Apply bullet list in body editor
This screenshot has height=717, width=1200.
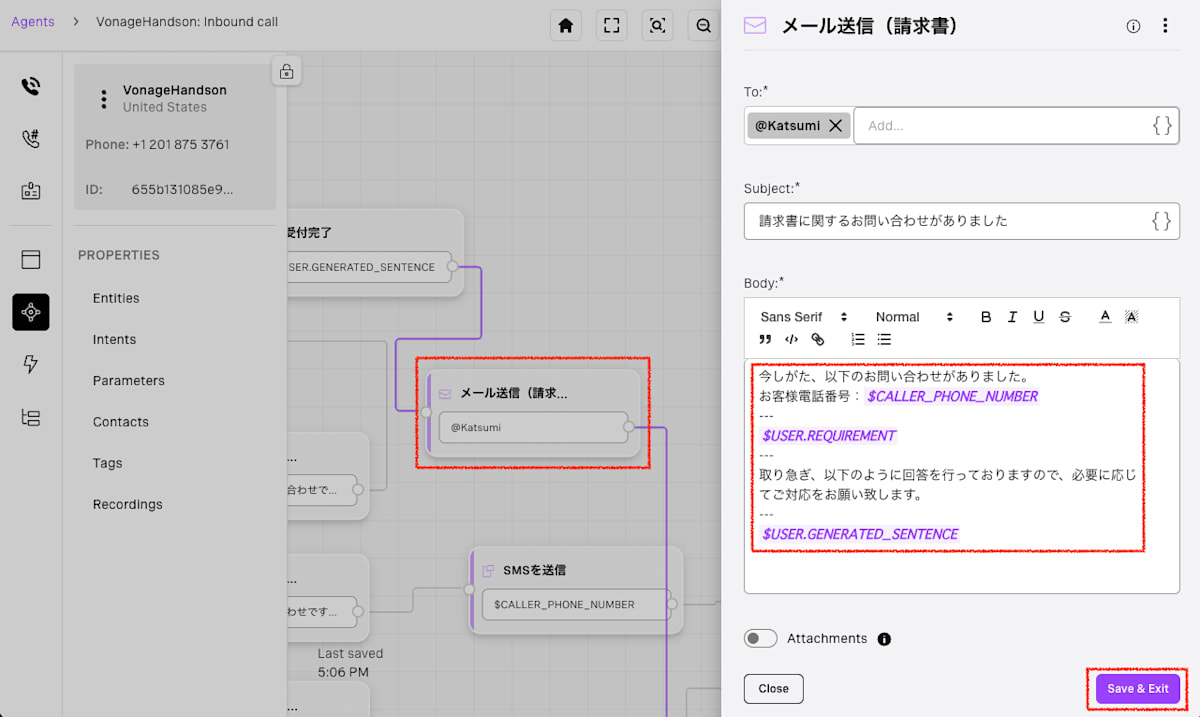pyautogui.click(x=884, y=340)
